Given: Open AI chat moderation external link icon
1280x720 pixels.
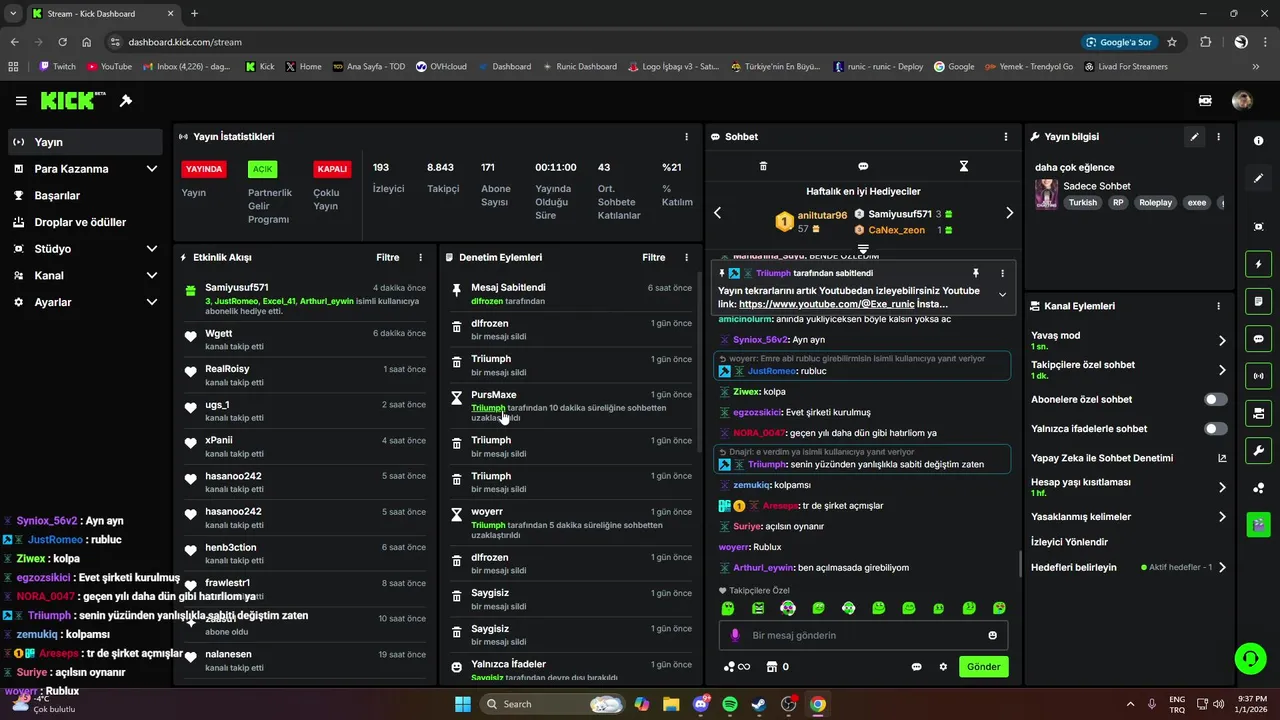Looking at the screenshot, I should (1222, 458).
